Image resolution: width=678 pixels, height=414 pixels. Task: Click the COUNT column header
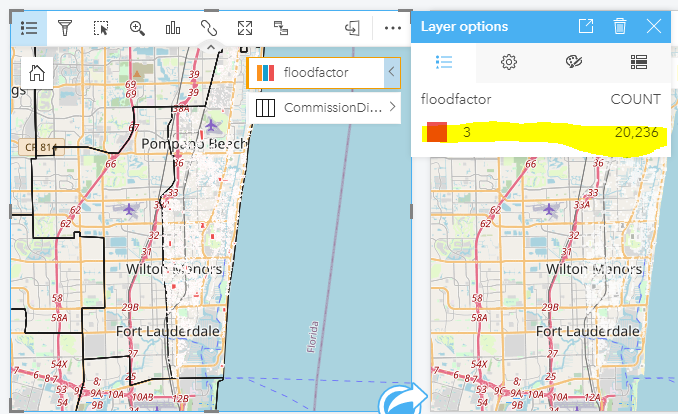pos(635,99)
